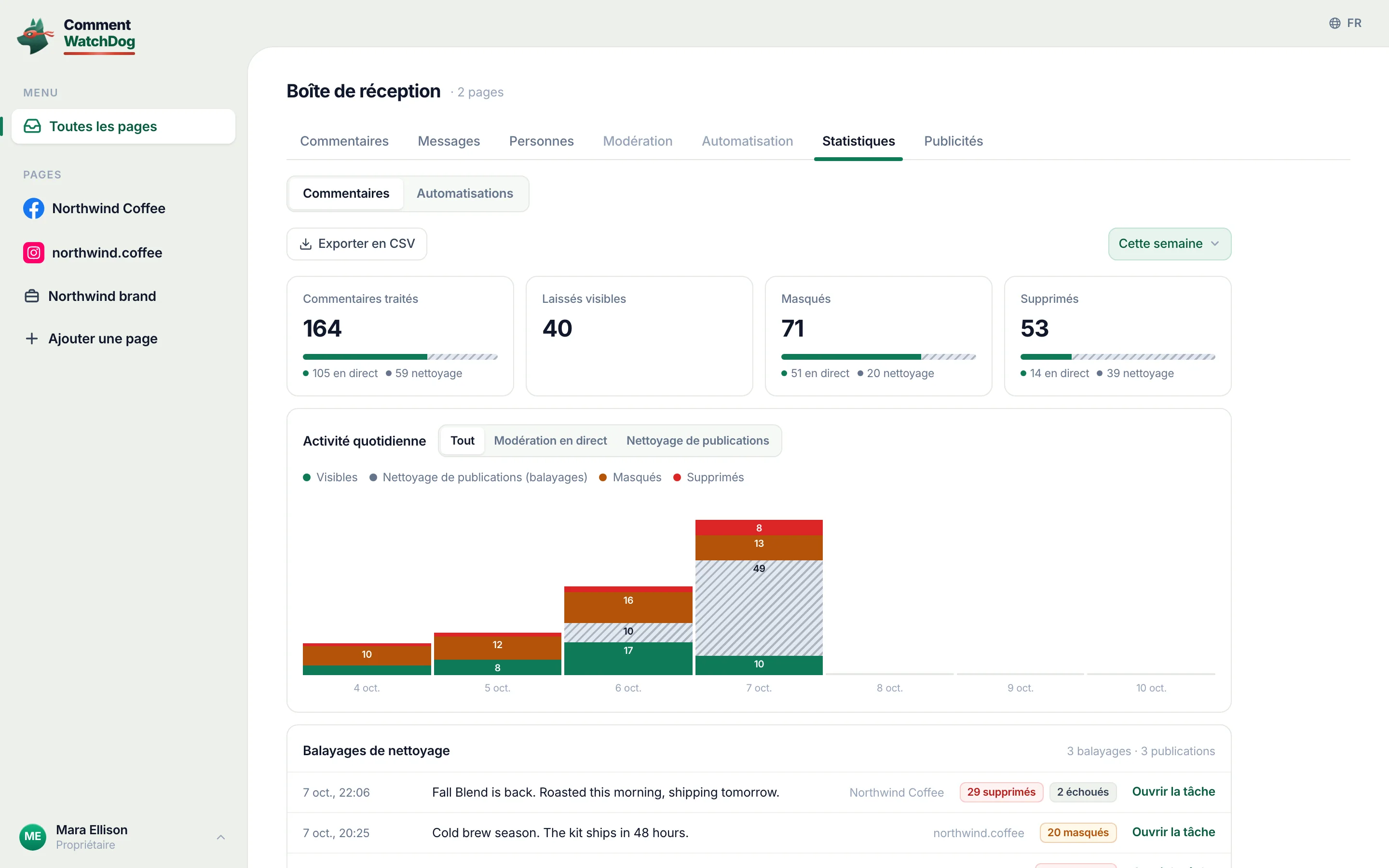The width and height of the screenshot is (1389, 868).
Task: Open the Facebook icon for Northwind Coffee
Action: pos(33,208)
